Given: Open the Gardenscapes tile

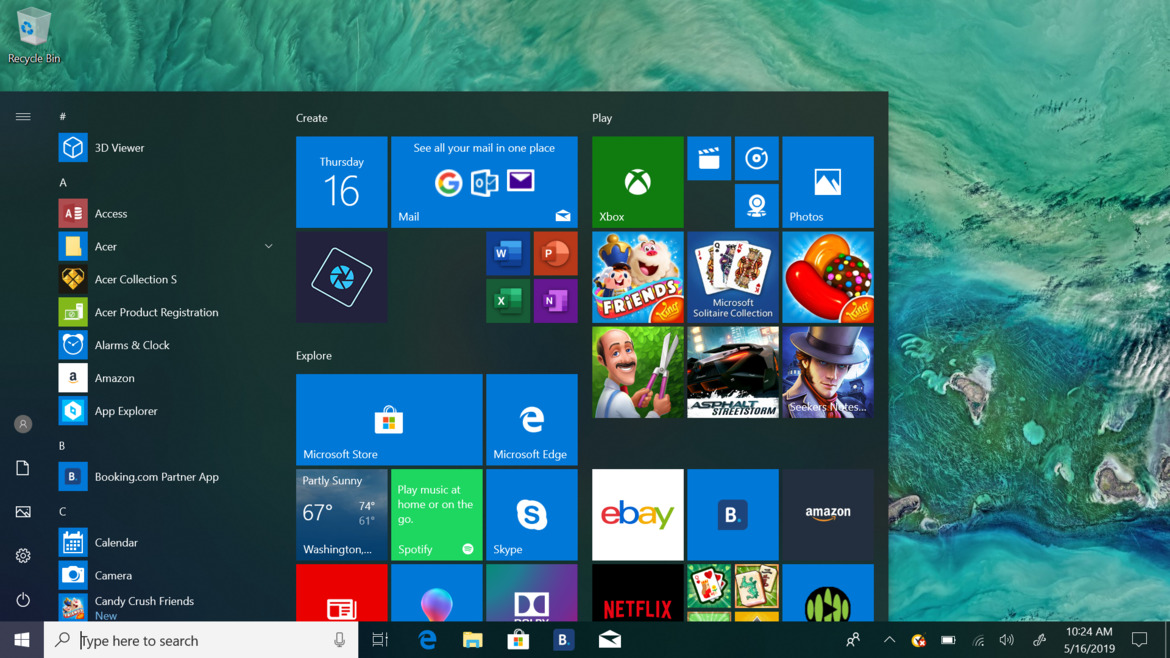Looking at the screenshot, I should coord(638,372).
